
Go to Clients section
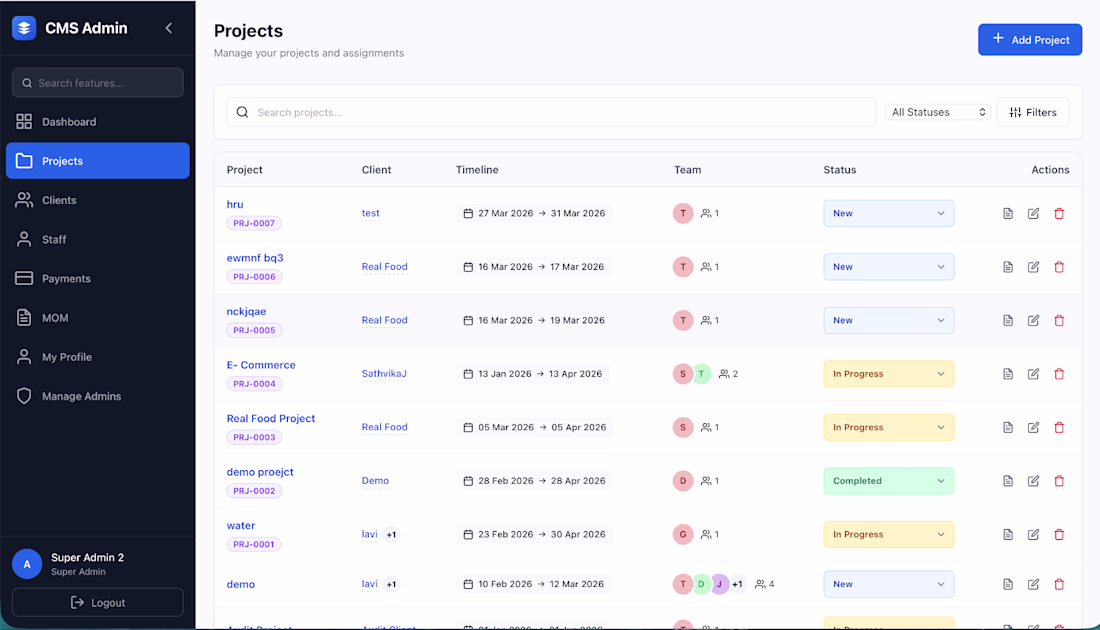(x=98, y=200)
